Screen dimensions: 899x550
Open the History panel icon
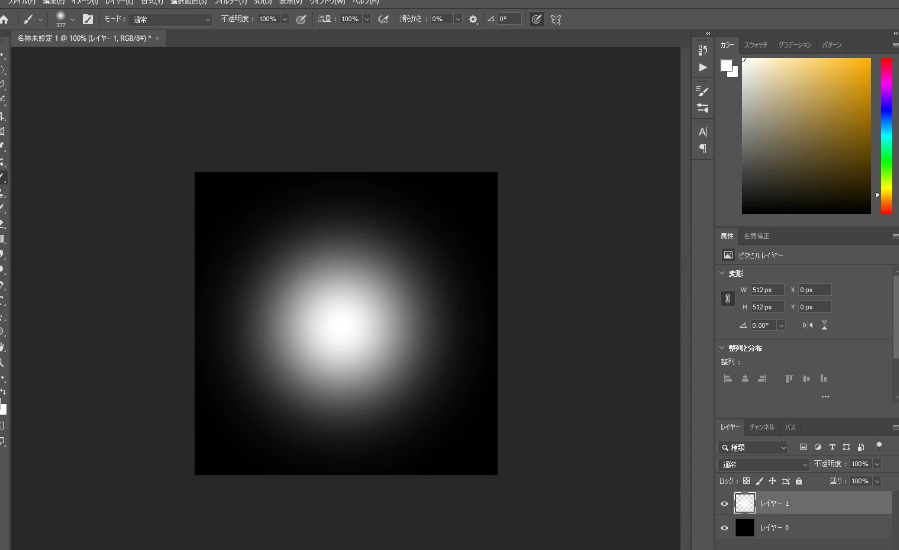pyautogui.click(x=703, y=50)
